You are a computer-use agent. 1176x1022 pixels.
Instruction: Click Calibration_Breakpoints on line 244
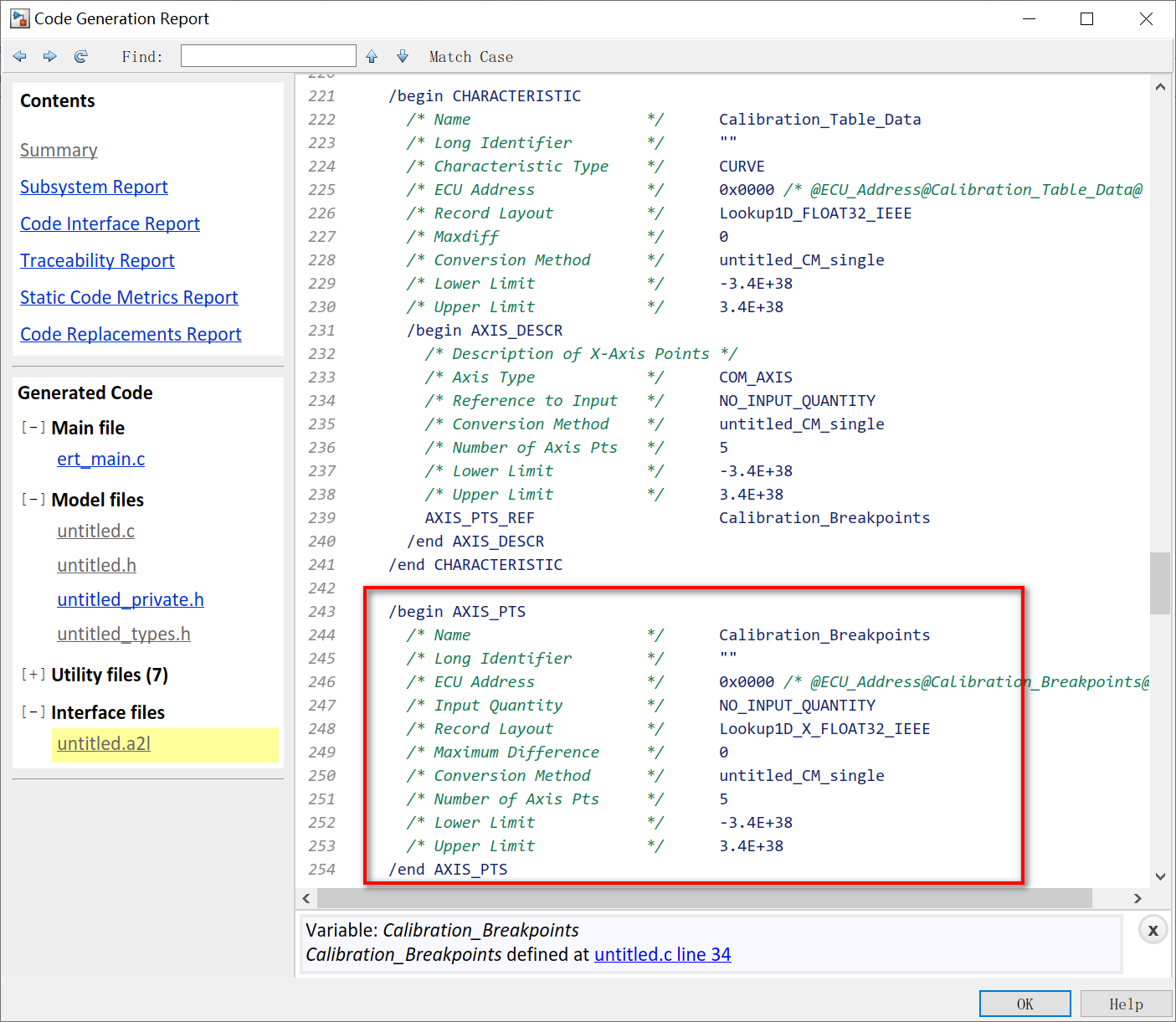pos(824,634)
